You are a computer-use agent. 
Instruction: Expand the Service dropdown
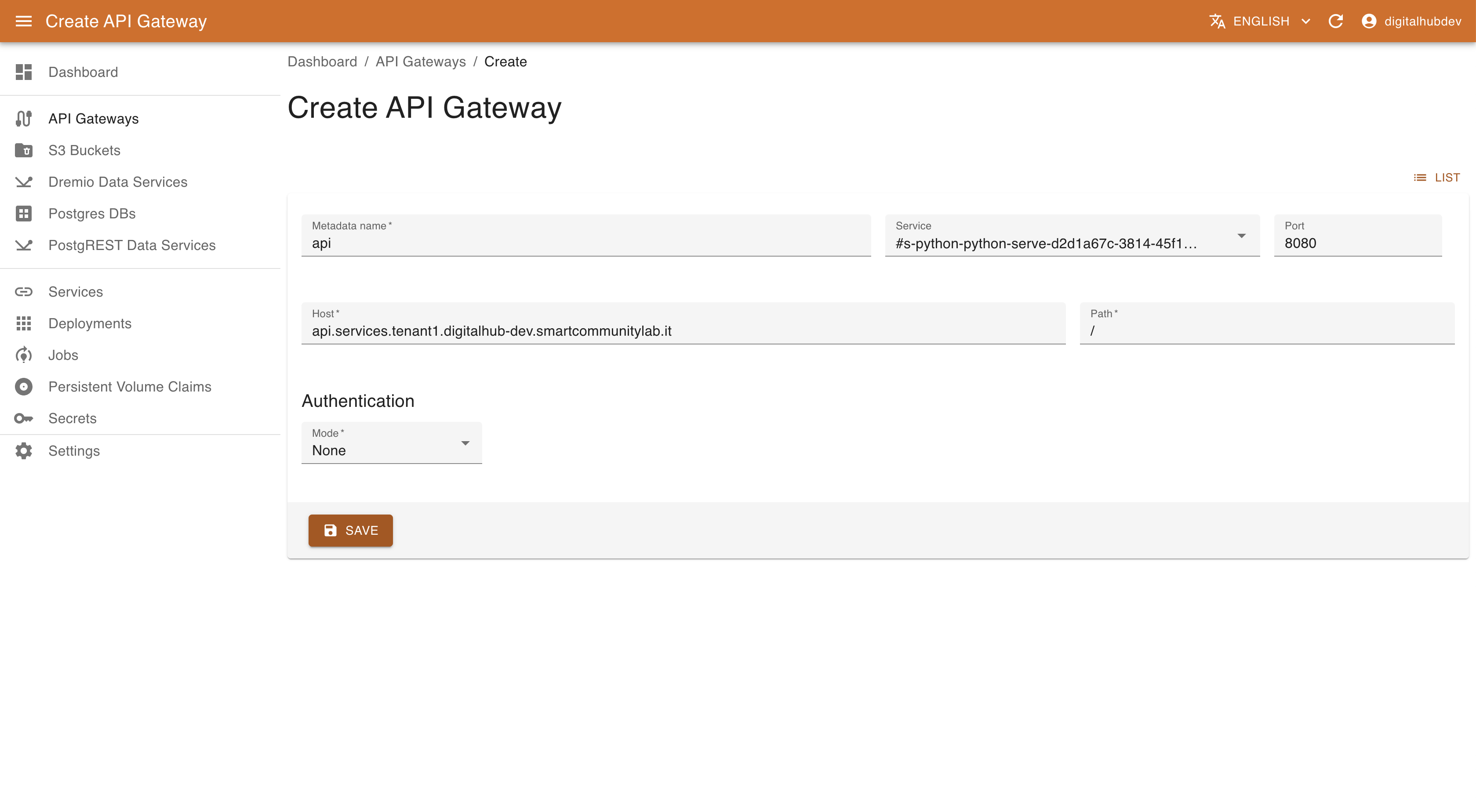(x=1241, y=236)
